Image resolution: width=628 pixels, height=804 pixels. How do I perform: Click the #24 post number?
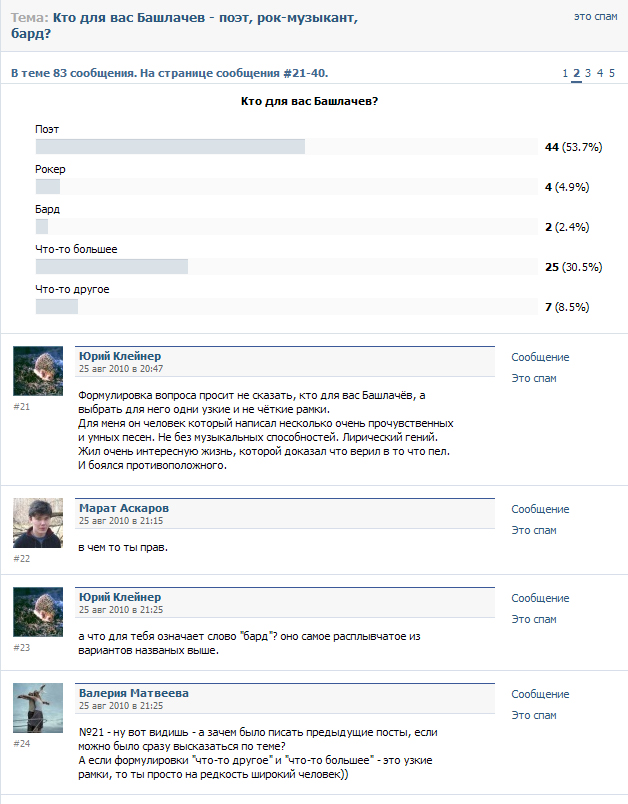[22, 743]
